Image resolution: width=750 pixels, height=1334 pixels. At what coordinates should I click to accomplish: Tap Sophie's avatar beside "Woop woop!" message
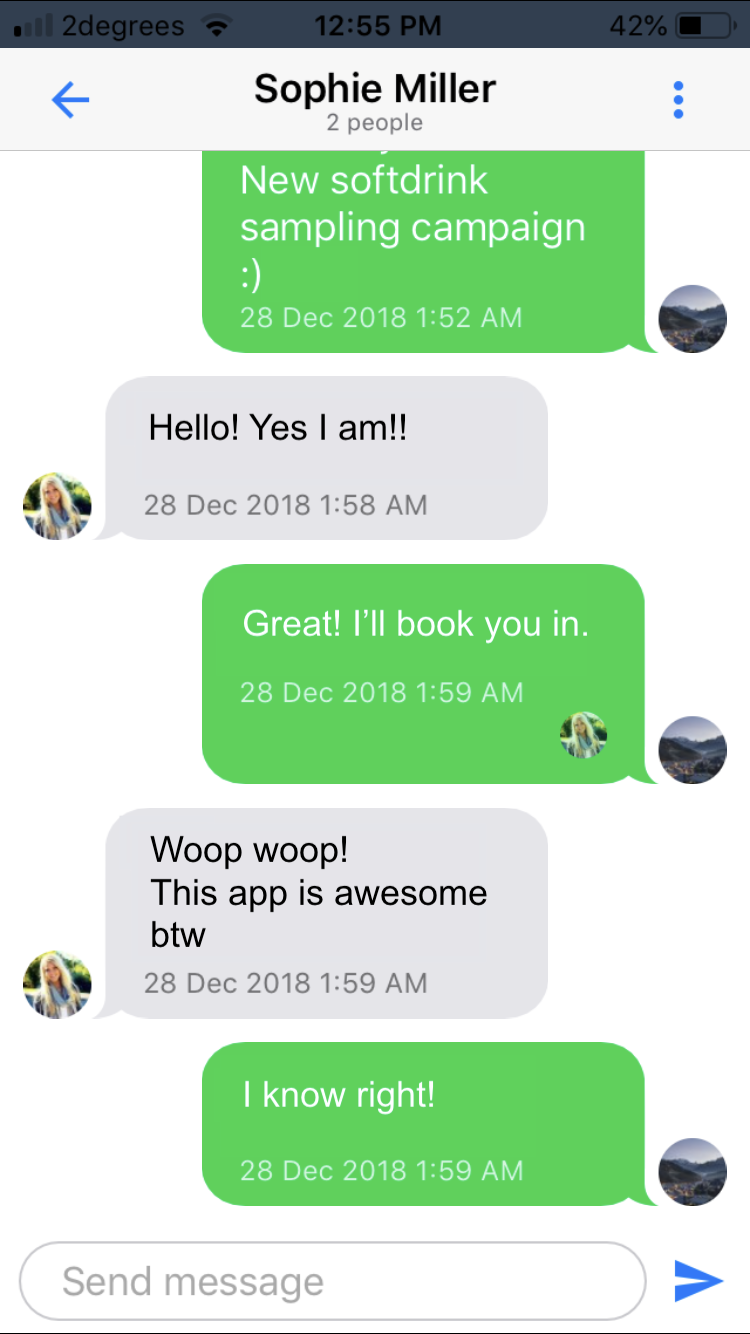[57, 985]
